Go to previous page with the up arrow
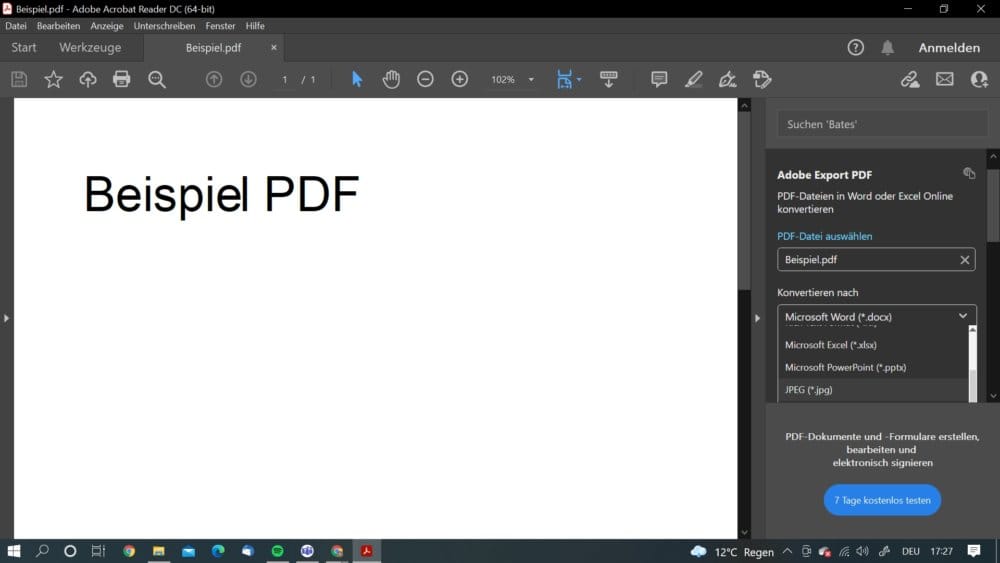The height and width of the screenshot is (563, 1000). point(214,79)
